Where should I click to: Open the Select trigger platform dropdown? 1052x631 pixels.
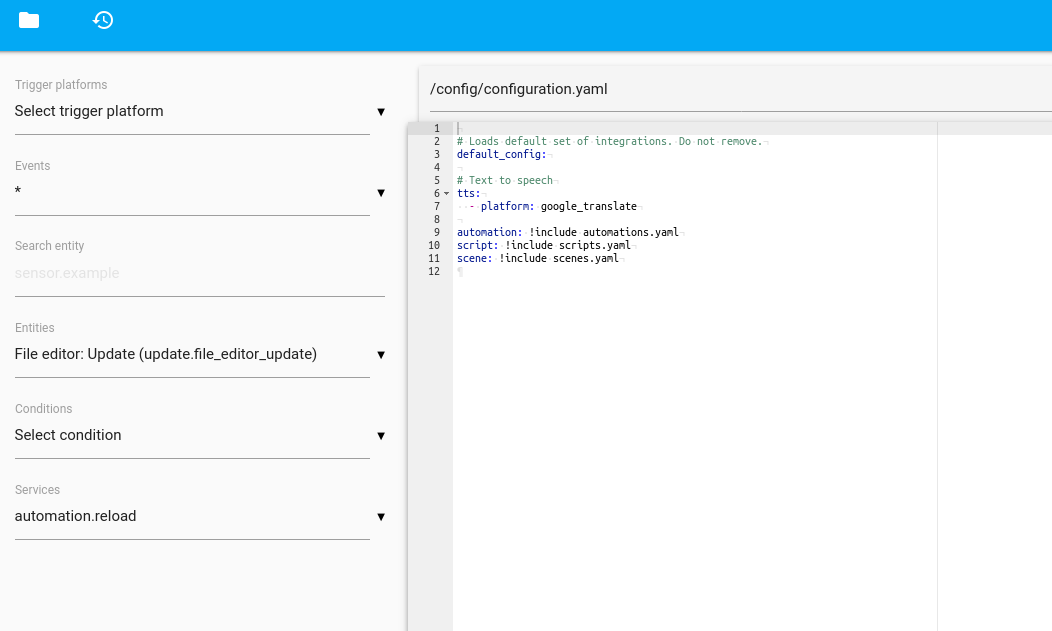point(192,112)
